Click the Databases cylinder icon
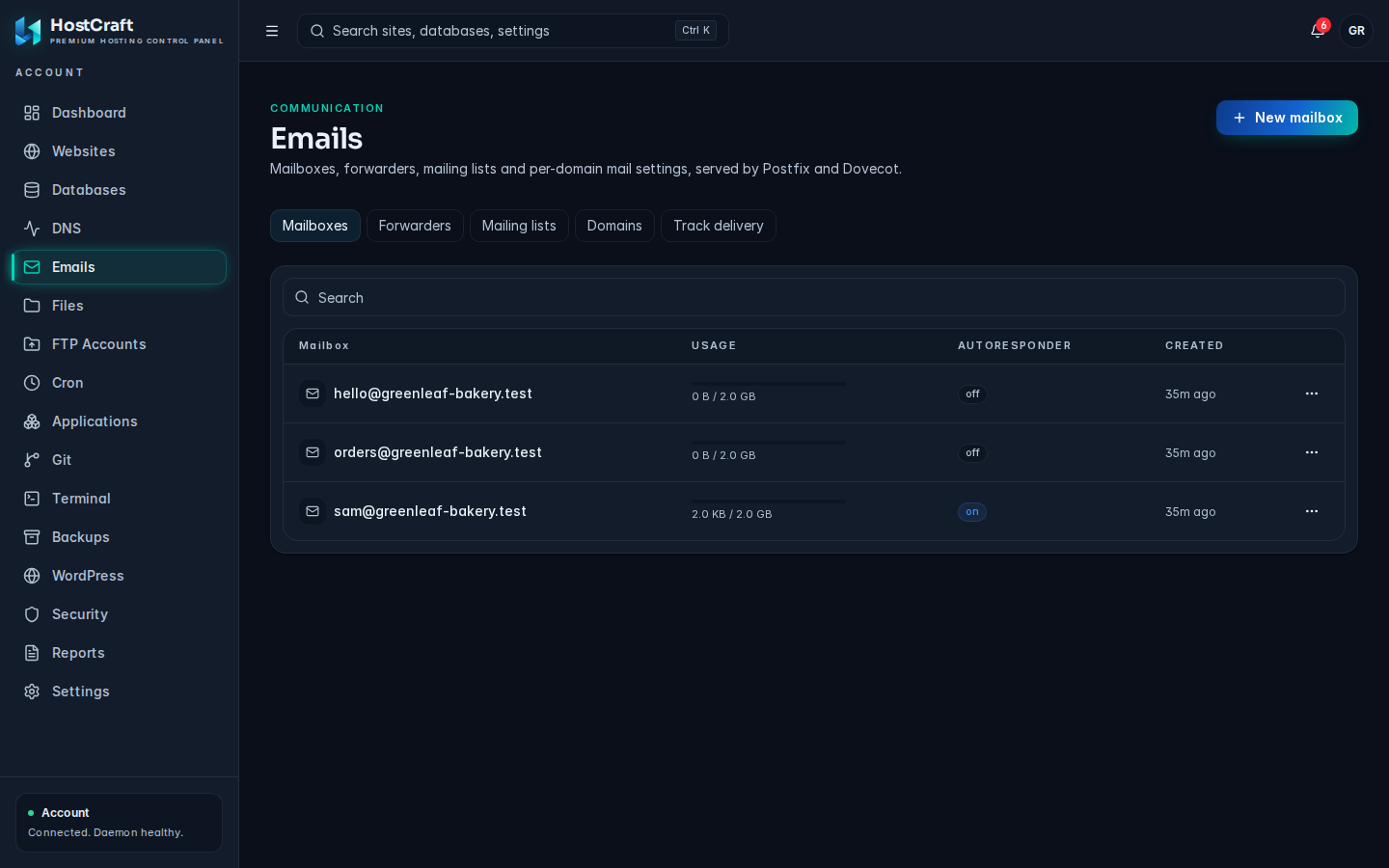The width and height of the screenshot is (1389, 868). coord(32,190)
